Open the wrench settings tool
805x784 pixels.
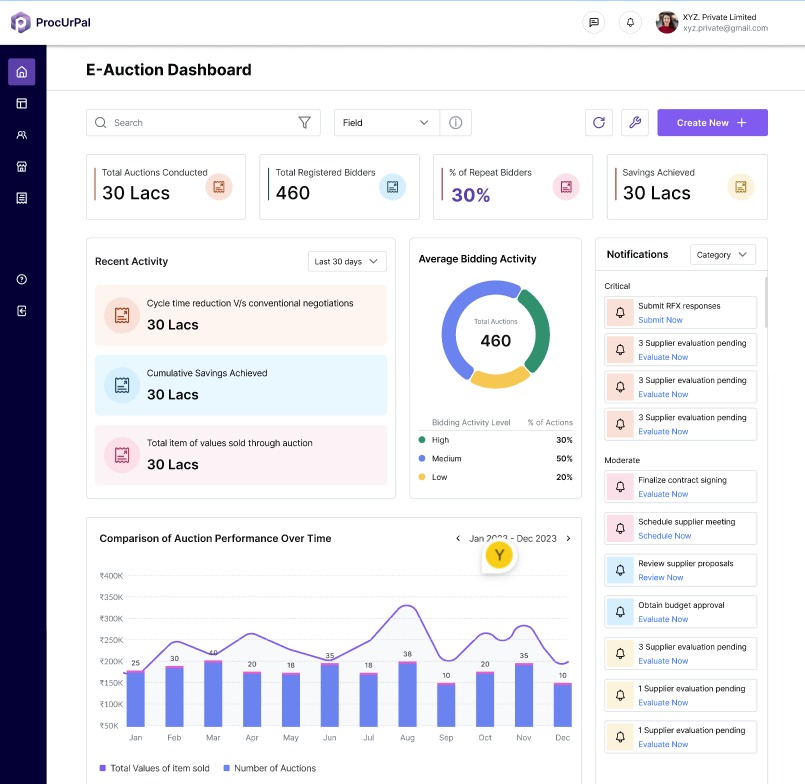pyautogui.click(x=634, y=123)
